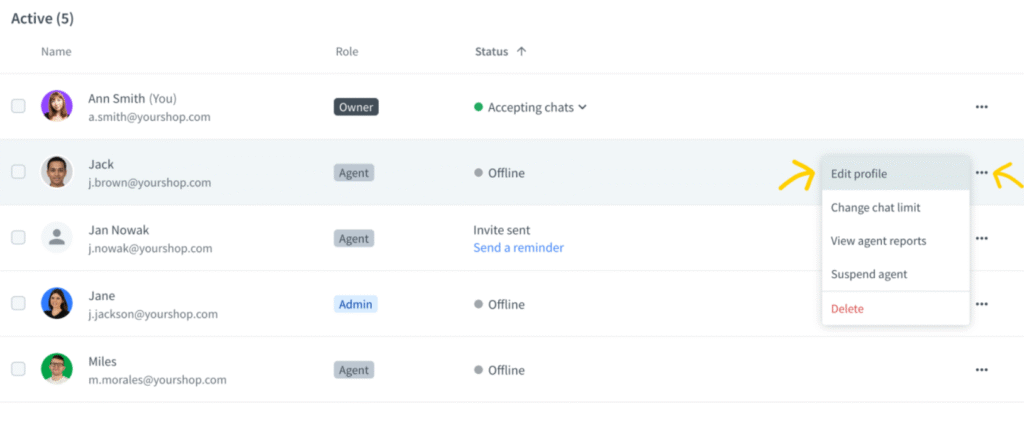The width and height of the screenshot is (1024, 448).
Task: Click Suspend agent in context menu
Action: (x=869, y=274)
